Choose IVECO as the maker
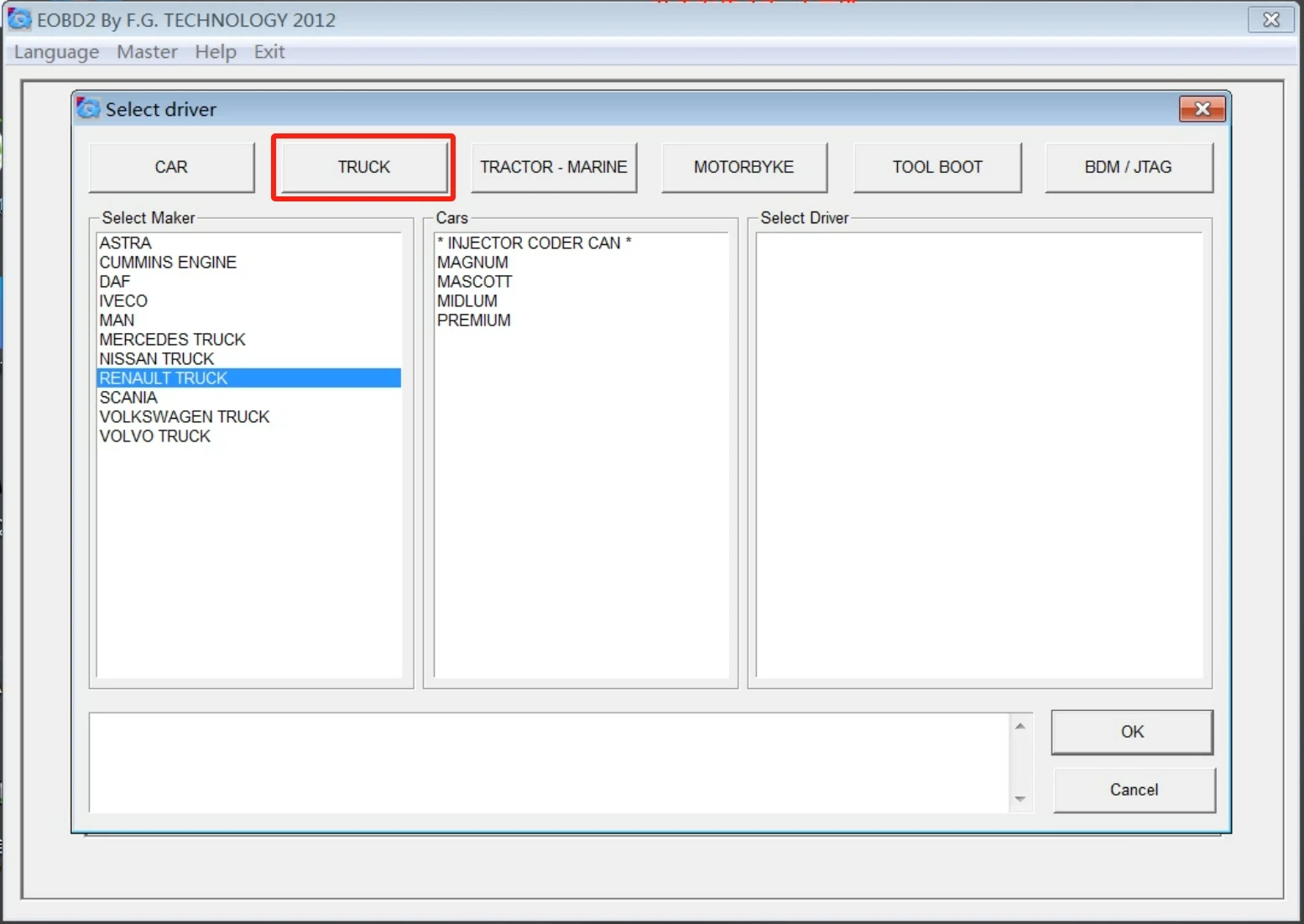The image size is (1304, 924). (x=248, y=300)
